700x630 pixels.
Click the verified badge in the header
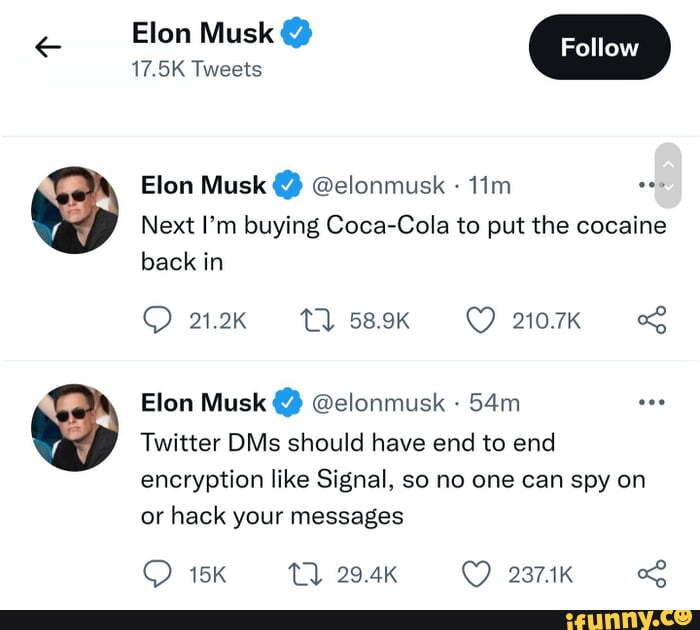[296, 33]
